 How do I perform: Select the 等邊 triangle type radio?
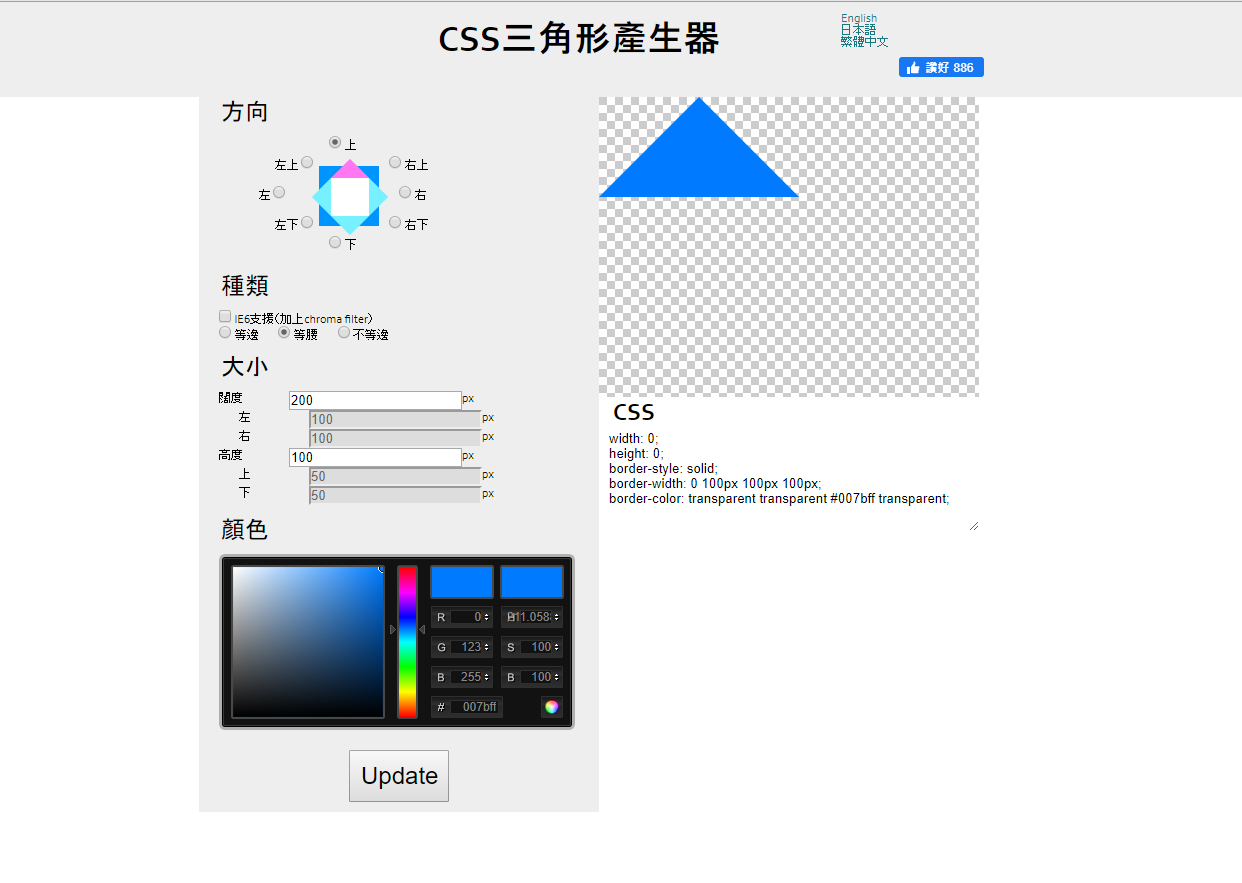point(225,332)
